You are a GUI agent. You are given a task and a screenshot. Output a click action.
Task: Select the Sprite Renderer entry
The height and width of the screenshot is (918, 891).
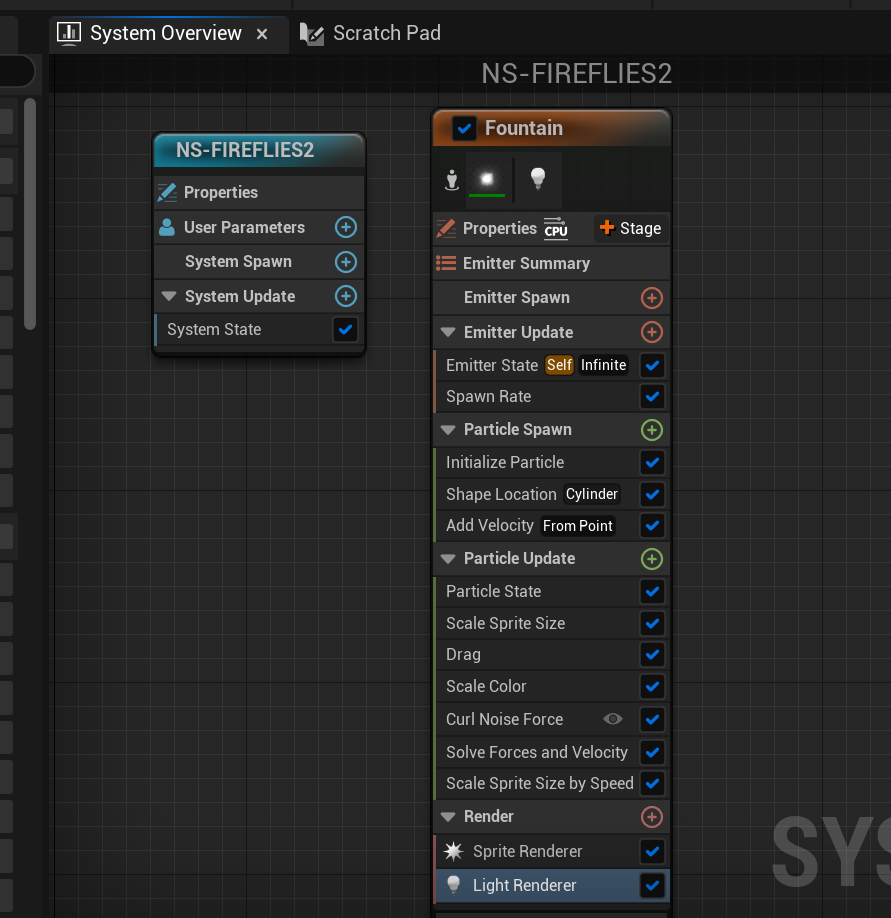click(551, 851)
